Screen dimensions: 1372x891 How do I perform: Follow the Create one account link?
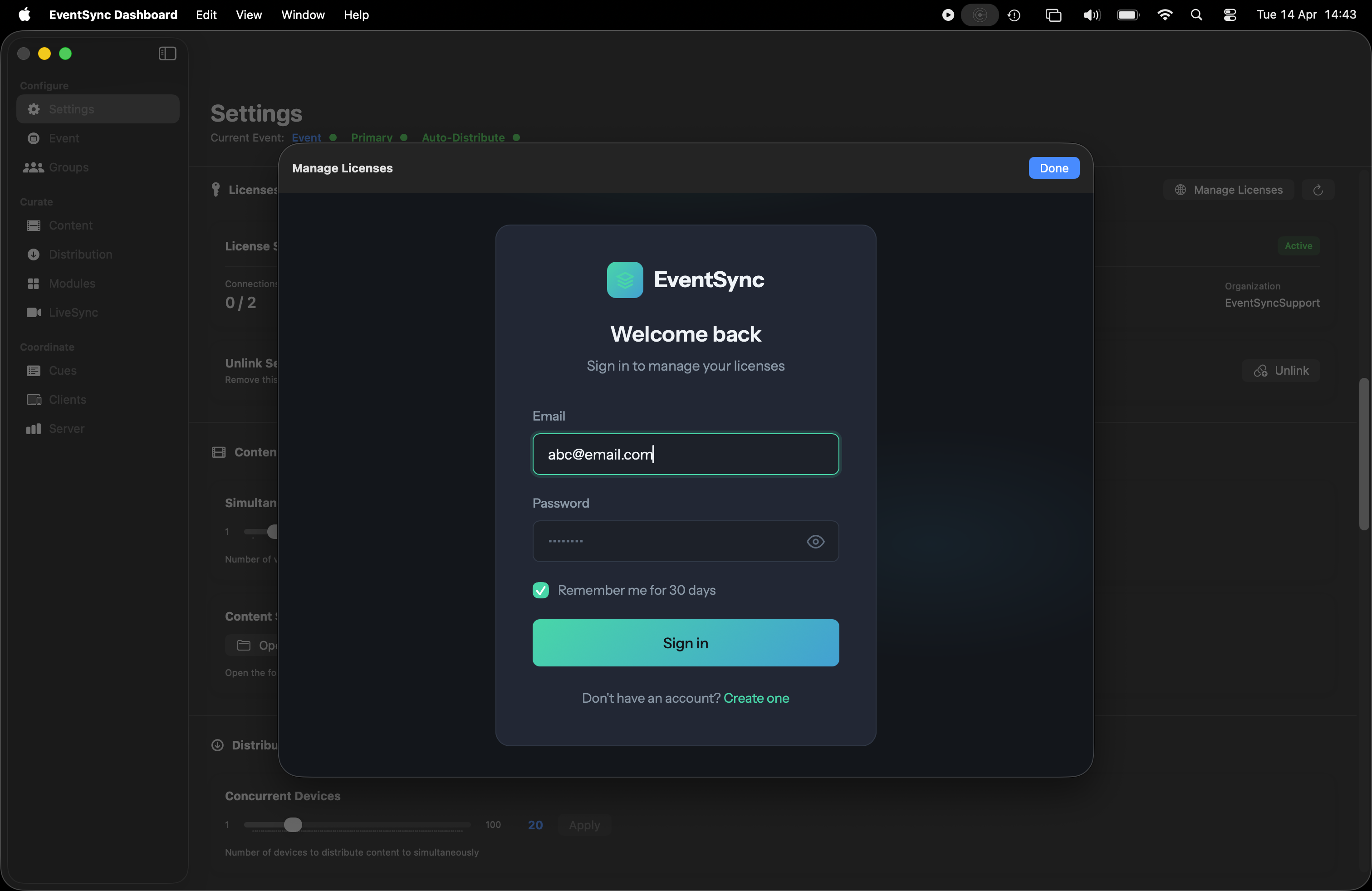coord(756,698)
